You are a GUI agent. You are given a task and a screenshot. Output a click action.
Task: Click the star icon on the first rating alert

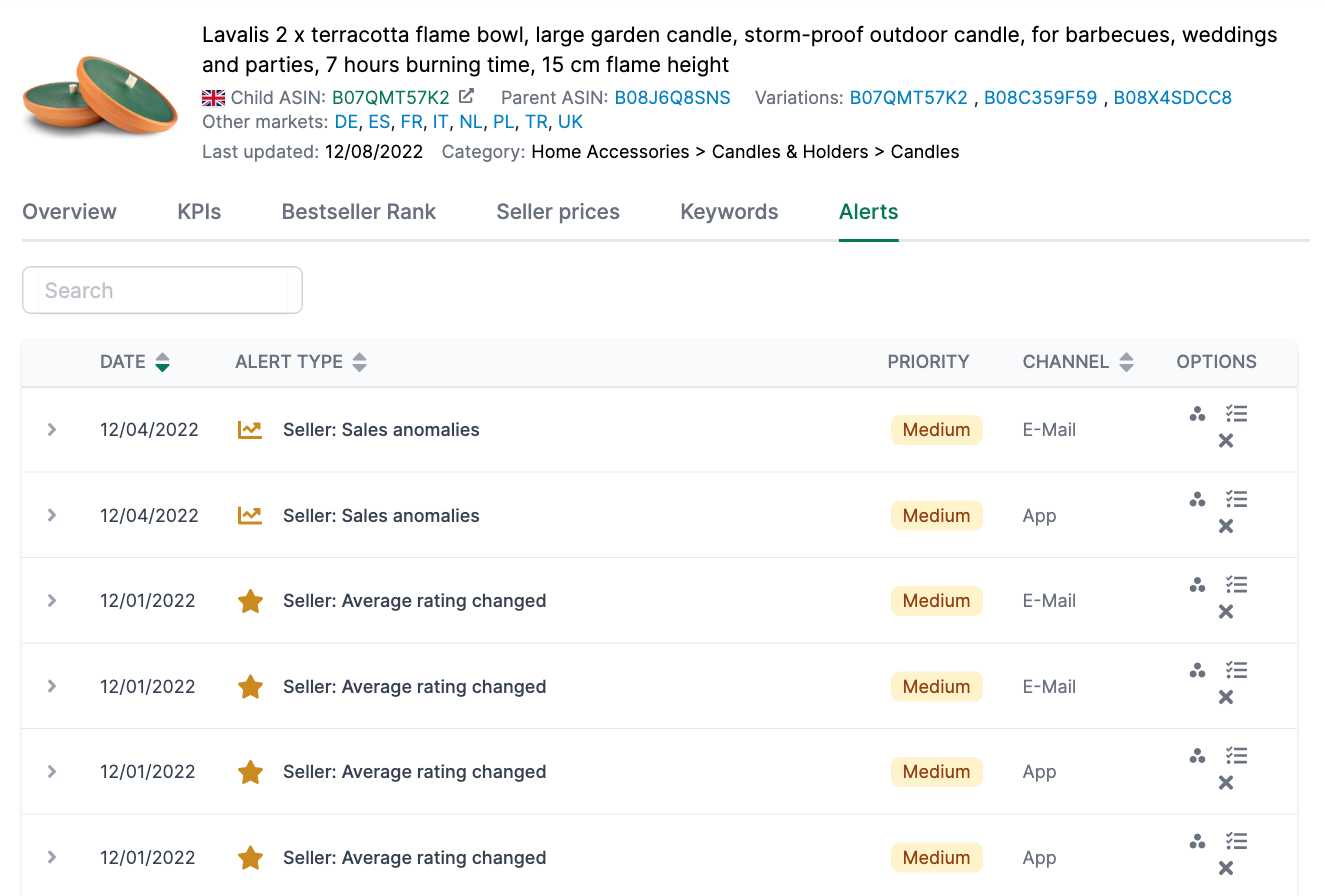250,601
